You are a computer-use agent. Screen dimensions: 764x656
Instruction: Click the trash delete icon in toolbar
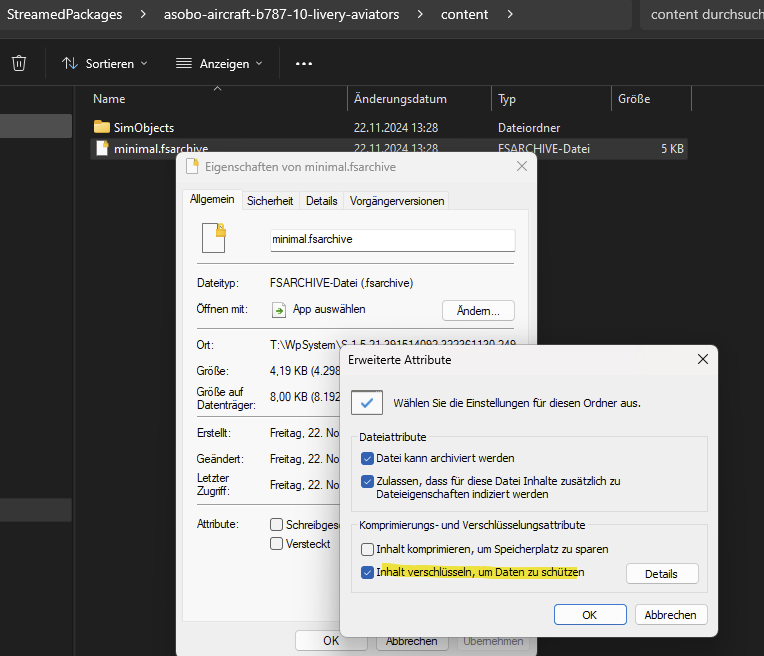[19, 63]
